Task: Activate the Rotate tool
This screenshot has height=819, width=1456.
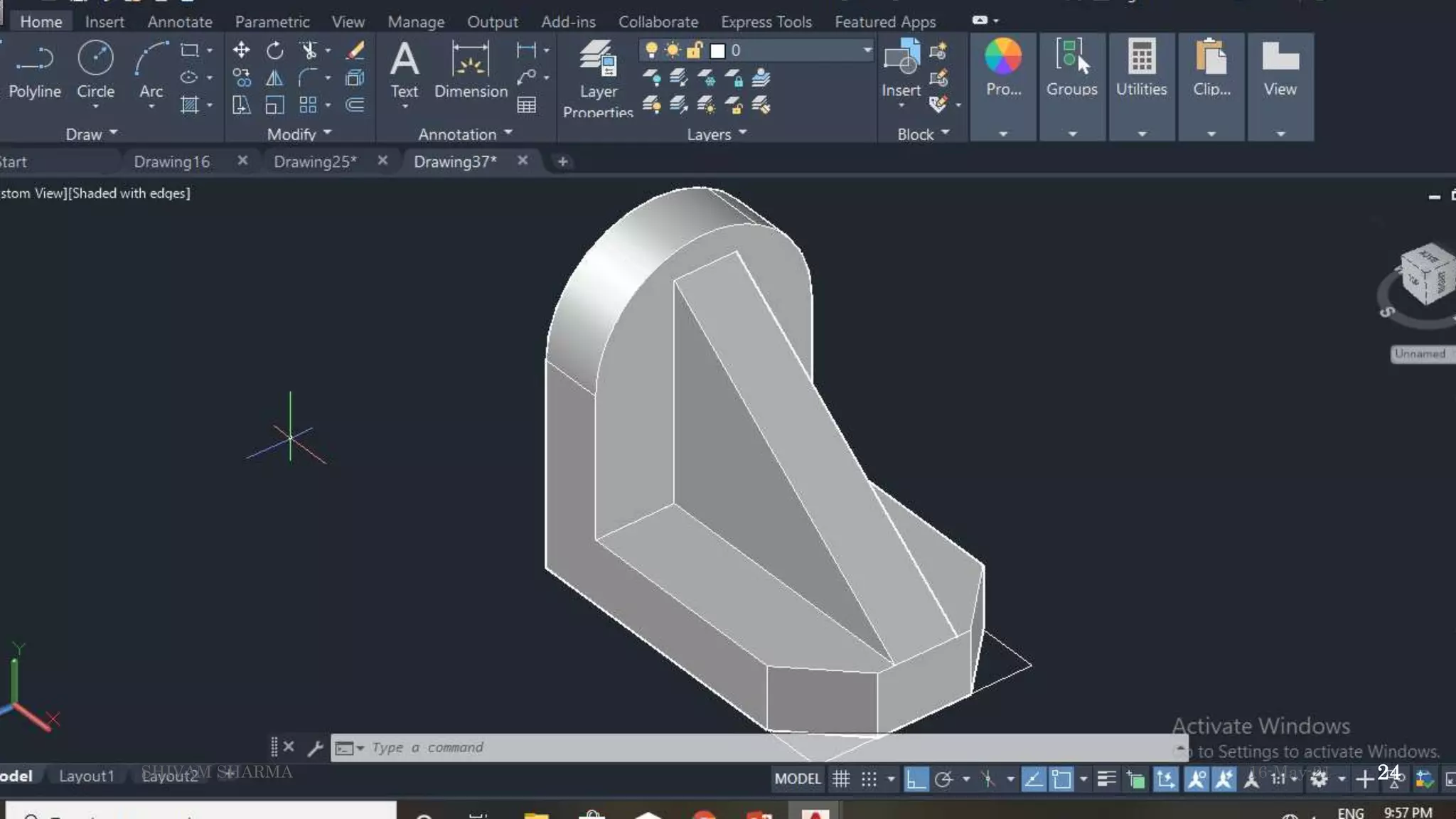Action: click(x=274, y=50)
